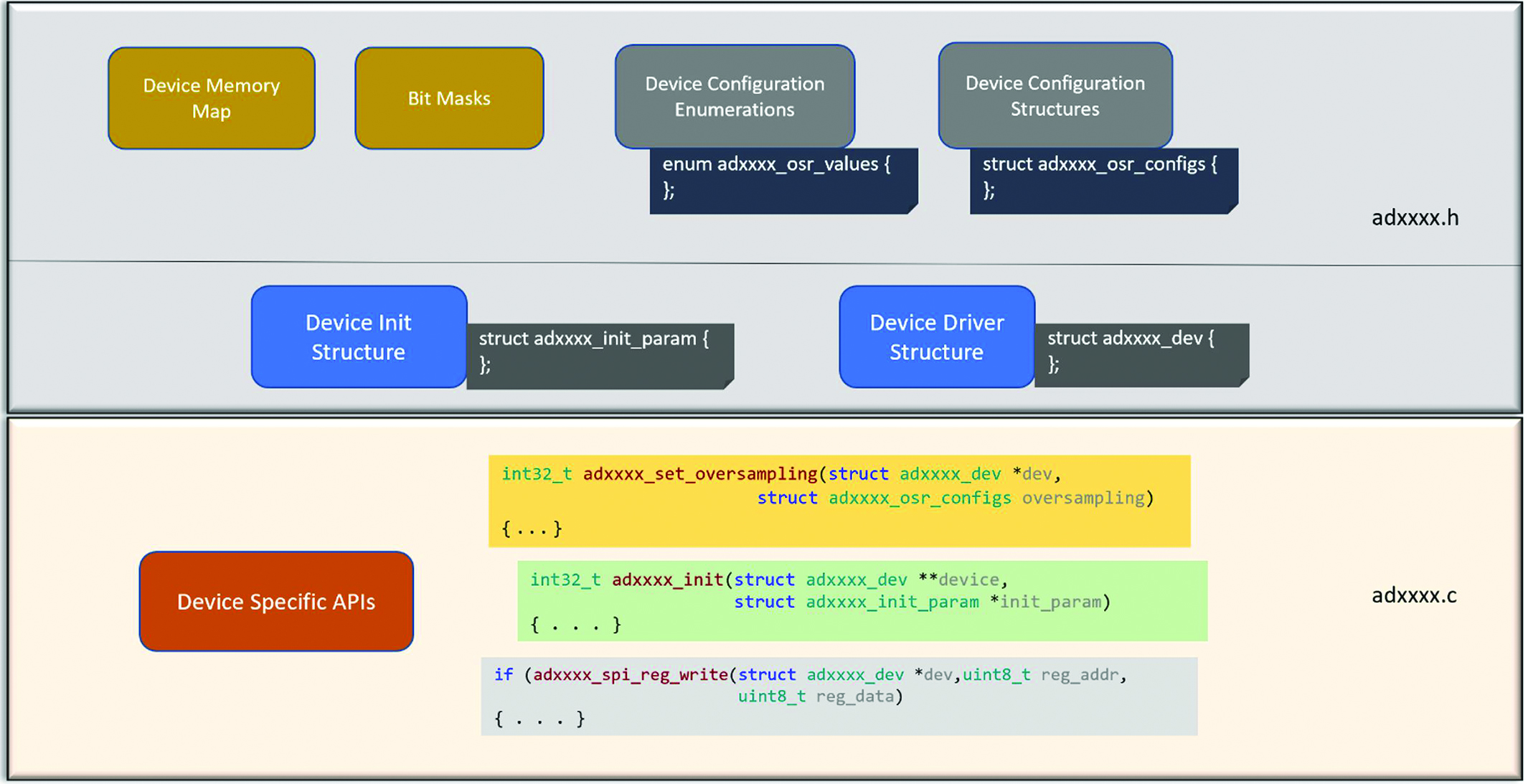The width and height of the screenshot is (1528, 784).
Task: Select the Device Configuration Structures box
Action: click(1055, 95)
